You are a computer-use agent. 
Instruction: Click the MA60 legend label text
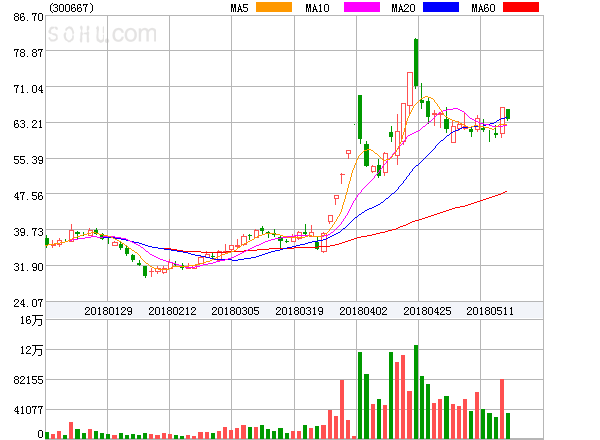click(x=483, y=8)
